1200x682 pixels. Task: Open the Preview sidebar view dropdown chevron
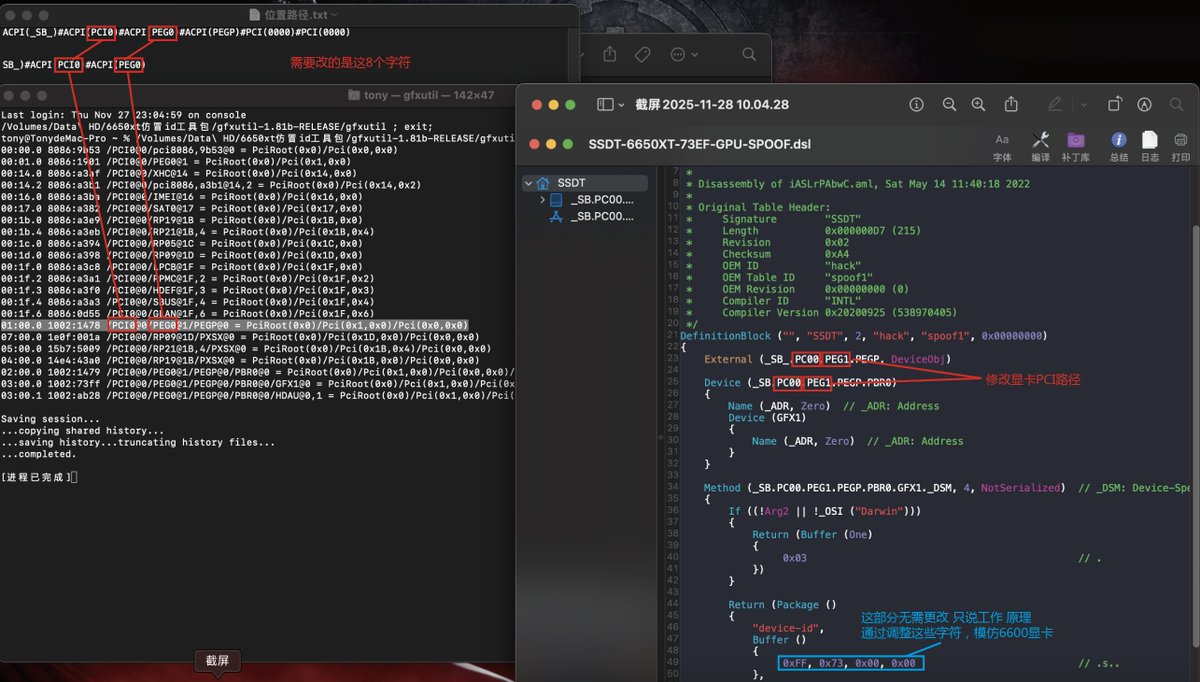click(621, 105)
